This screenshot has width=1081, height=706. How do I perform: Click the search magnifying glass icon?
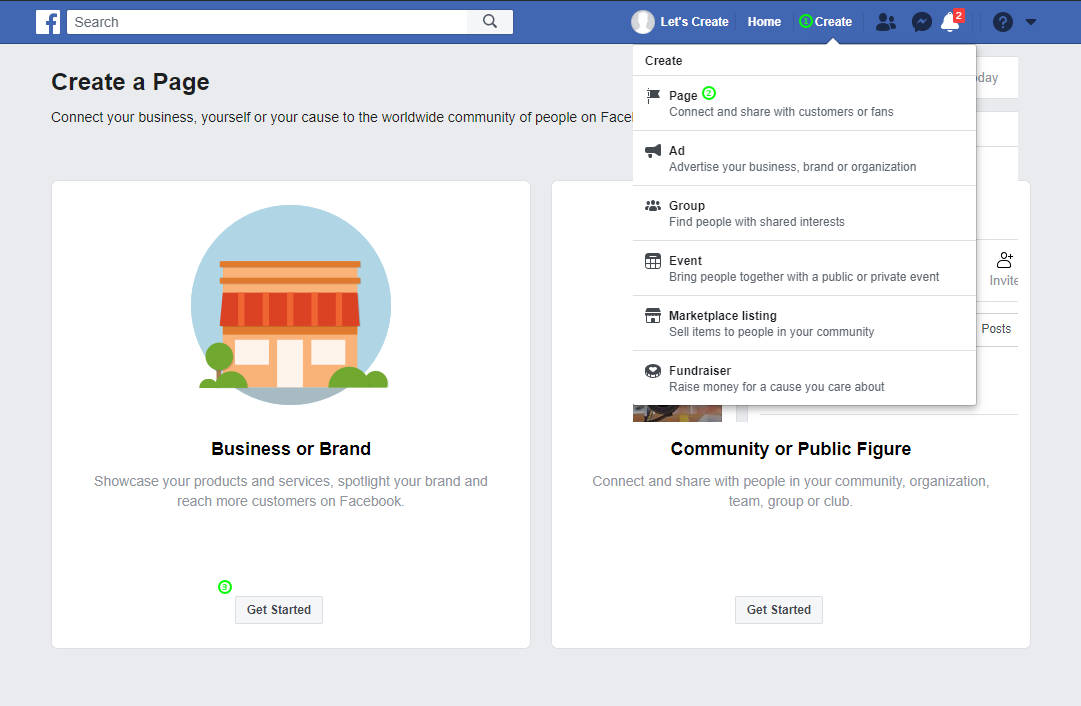tap(490, 21)
